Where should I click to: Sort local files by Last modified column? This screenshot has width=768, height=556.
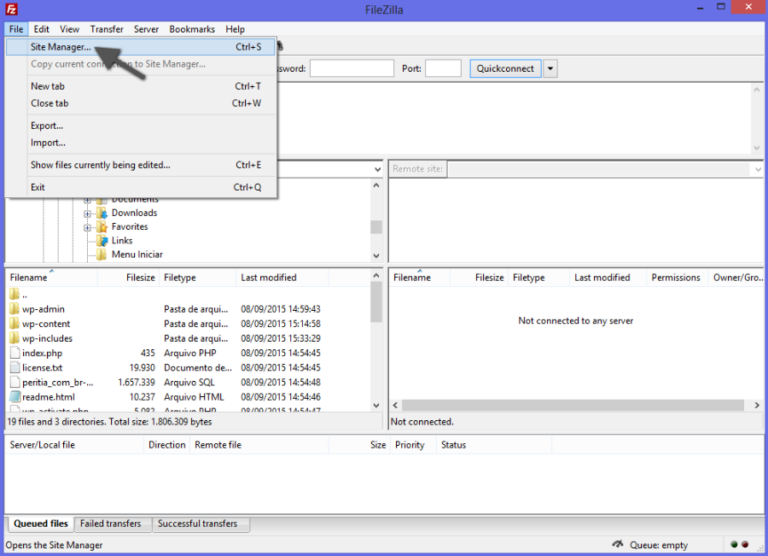coord(268,278)
